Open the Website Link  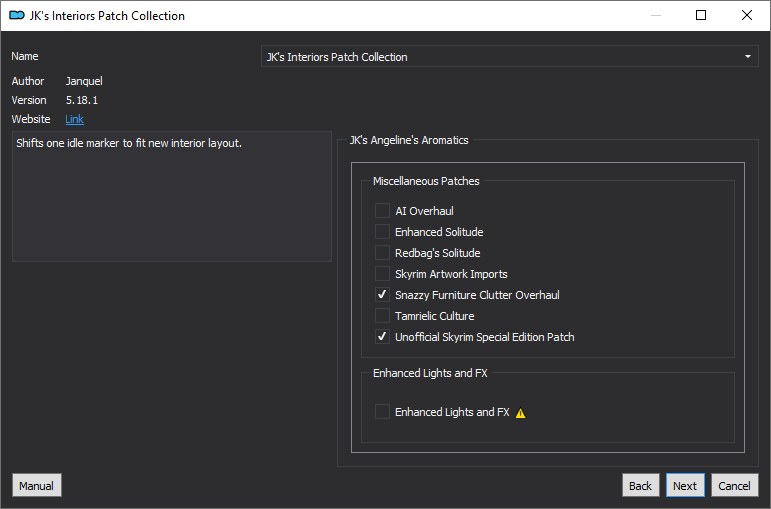point(74,119)
